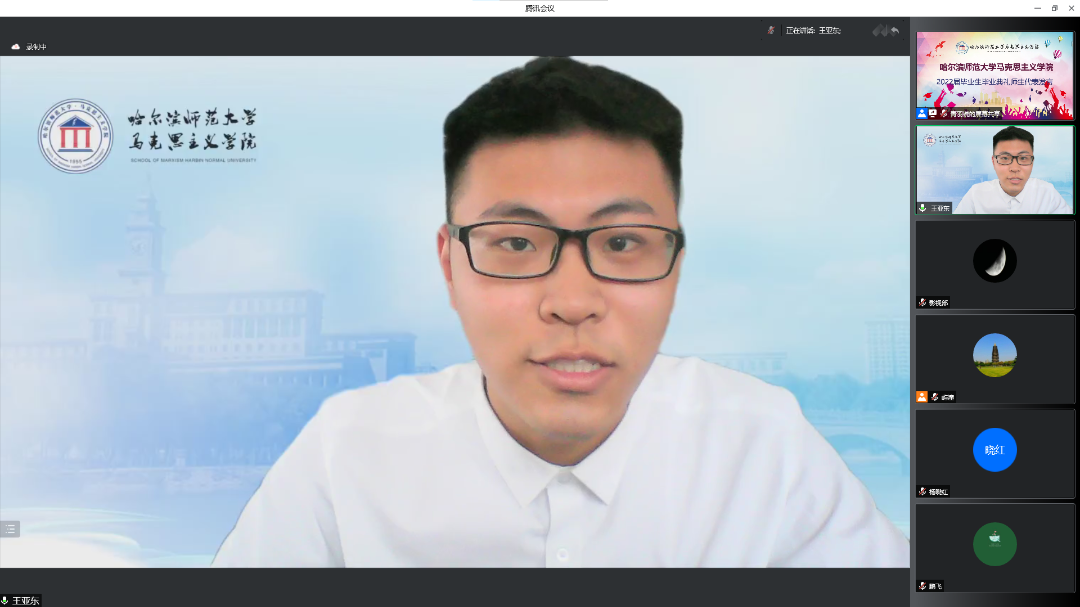Image resolution: width=1080 pixels, height=607 pixels.
Task: Select the 王亚东 speaker video thumbnail
Action: tap(995, 169)
